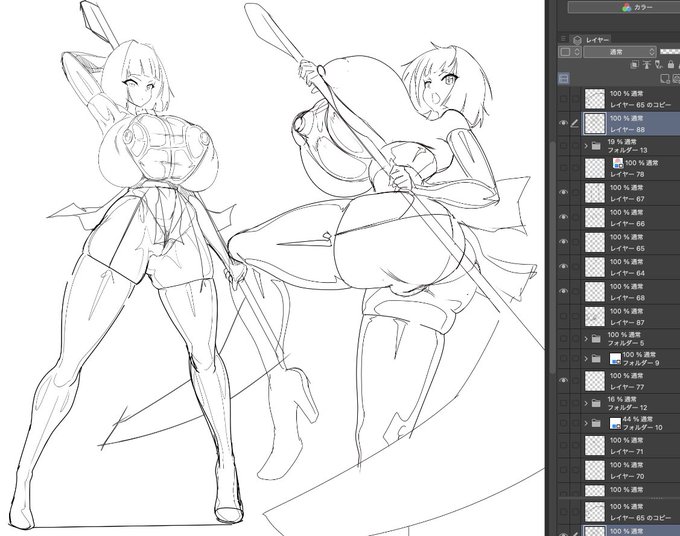
Task: Click the lock layer icon
Action: pyautogui.click(x=671, y=65)
